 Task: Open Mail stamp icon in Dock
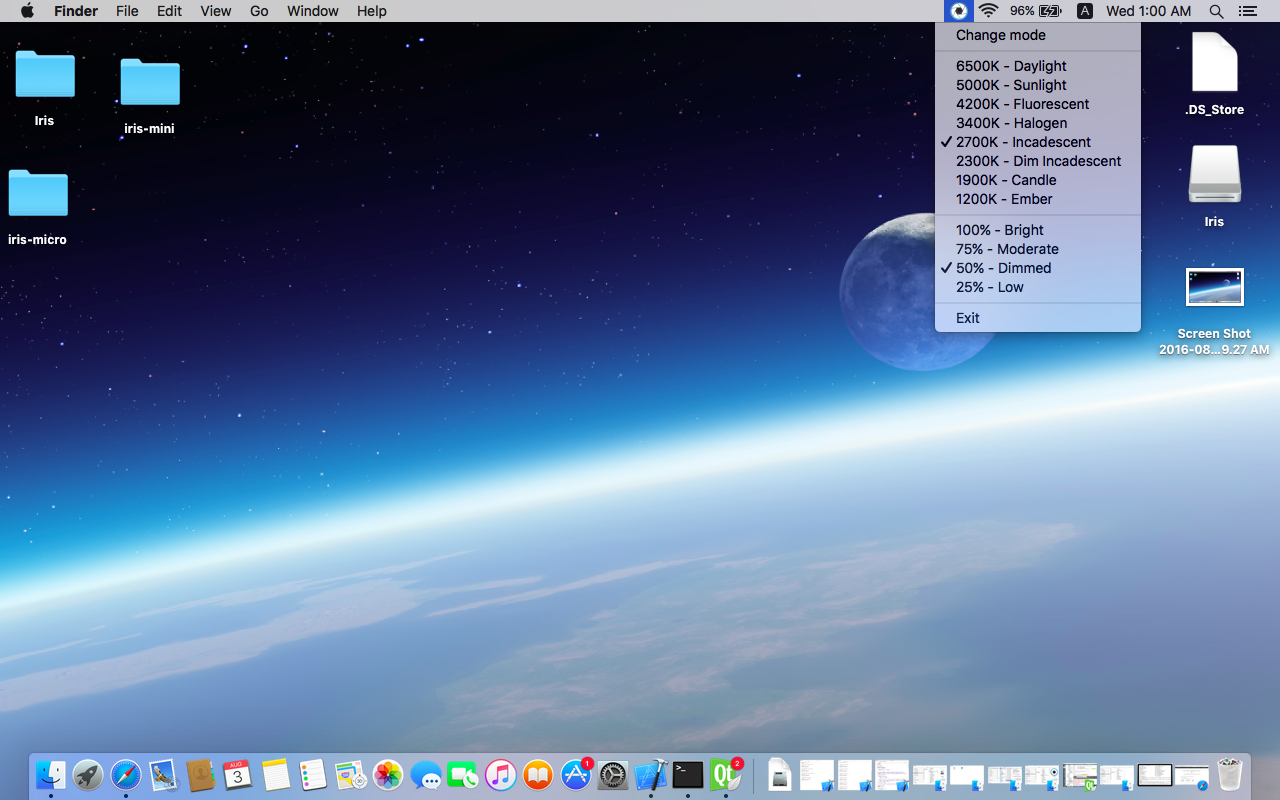tap(163, 775)
